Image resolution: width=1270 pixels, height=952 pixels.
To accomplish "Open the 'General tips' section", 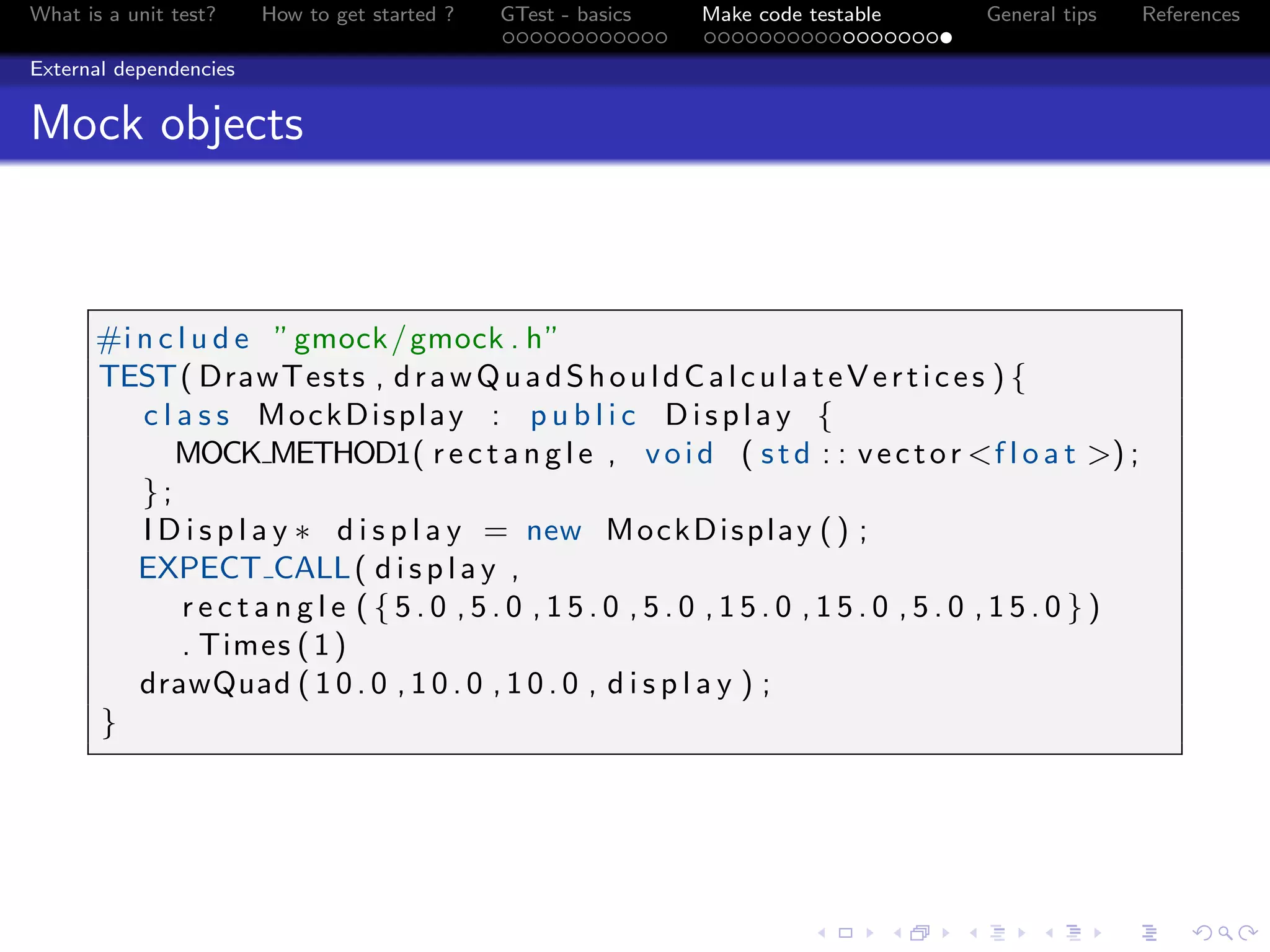I will [x=1041, y=14].
